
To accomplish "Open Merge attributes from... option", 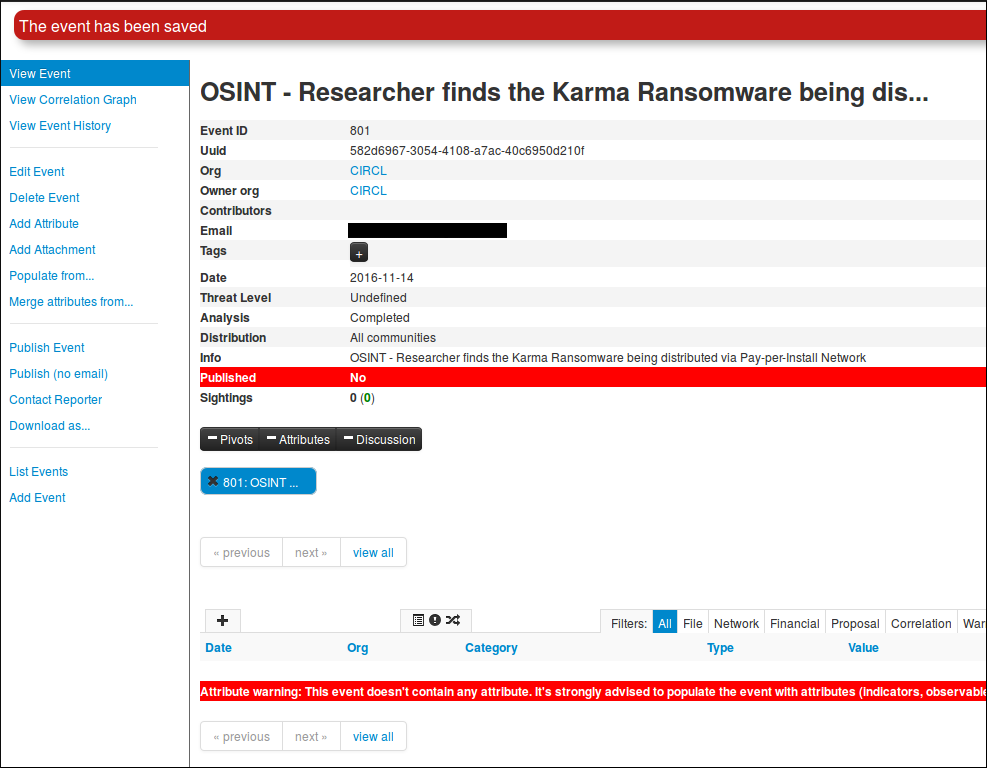I will click(71, 302).
